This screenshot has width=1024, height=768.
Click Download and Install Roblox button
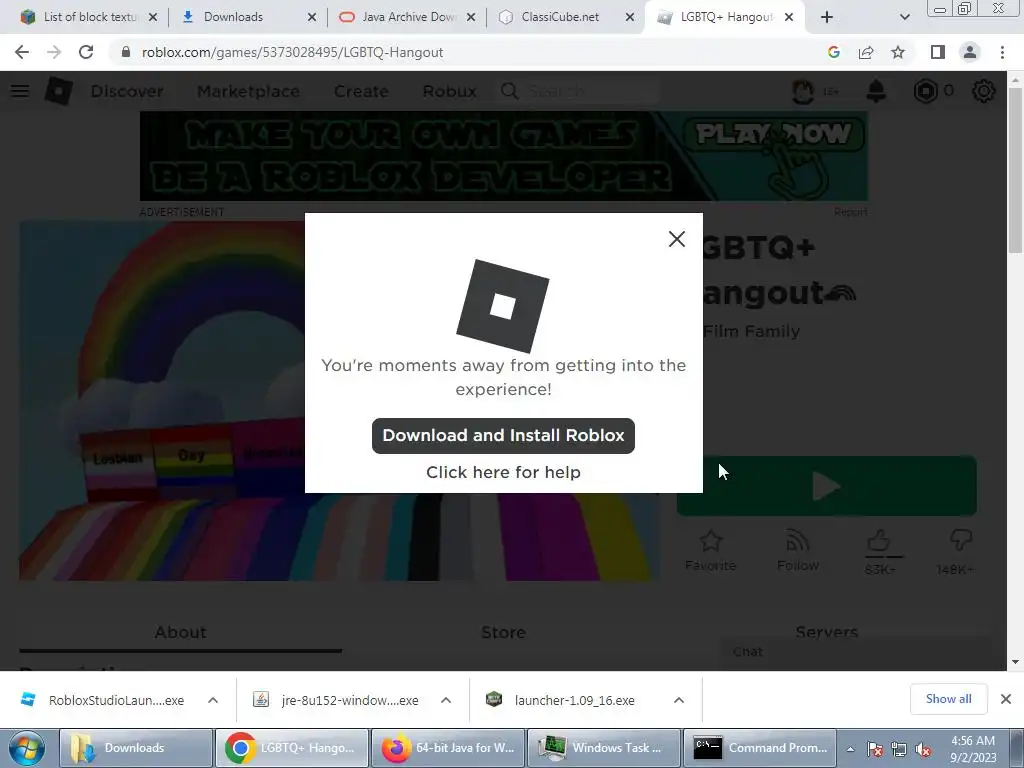click(x=503, y=436)
